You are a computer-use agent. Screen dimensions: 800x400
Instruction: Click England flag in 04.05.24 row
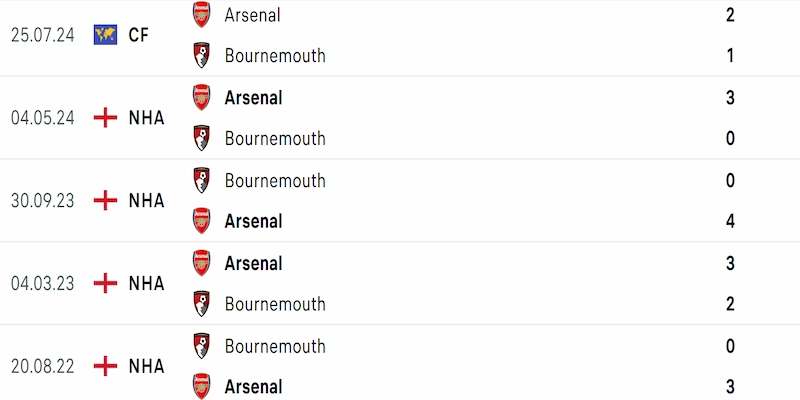pyautogui.click(x=106, y=118)
